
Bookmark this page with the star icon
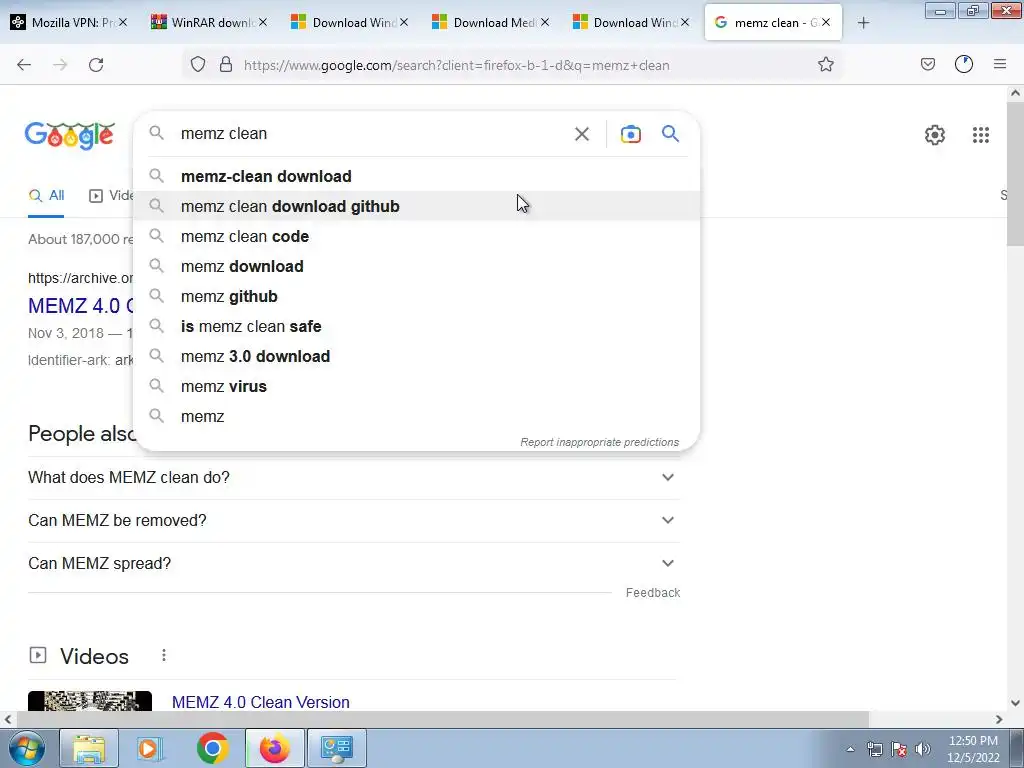[x=825, y=65]
